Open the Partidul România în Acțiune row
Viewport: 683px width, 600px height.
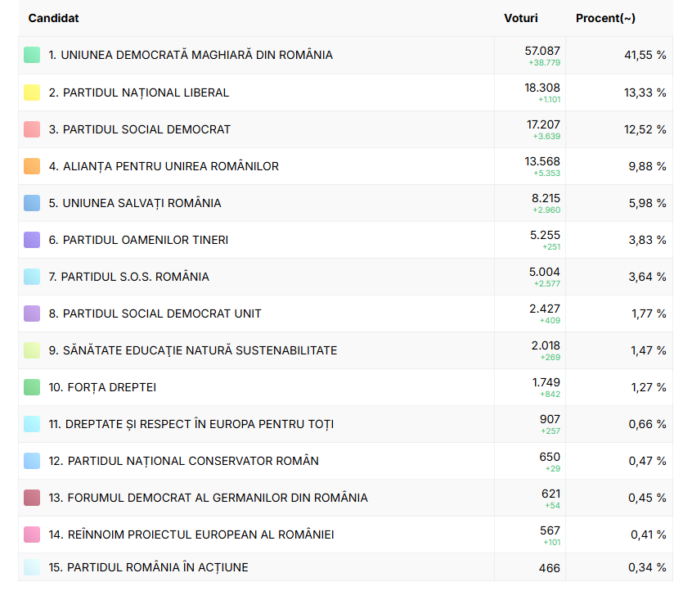[148, 568]
